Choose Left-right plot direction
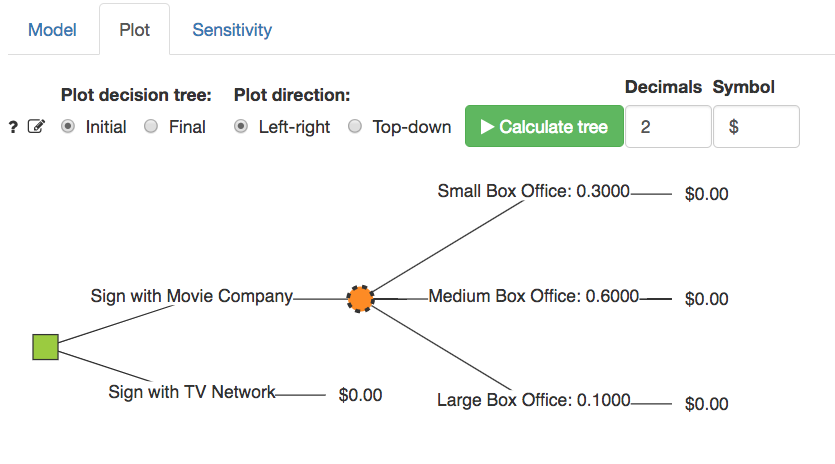 click(x=241, y=127)
